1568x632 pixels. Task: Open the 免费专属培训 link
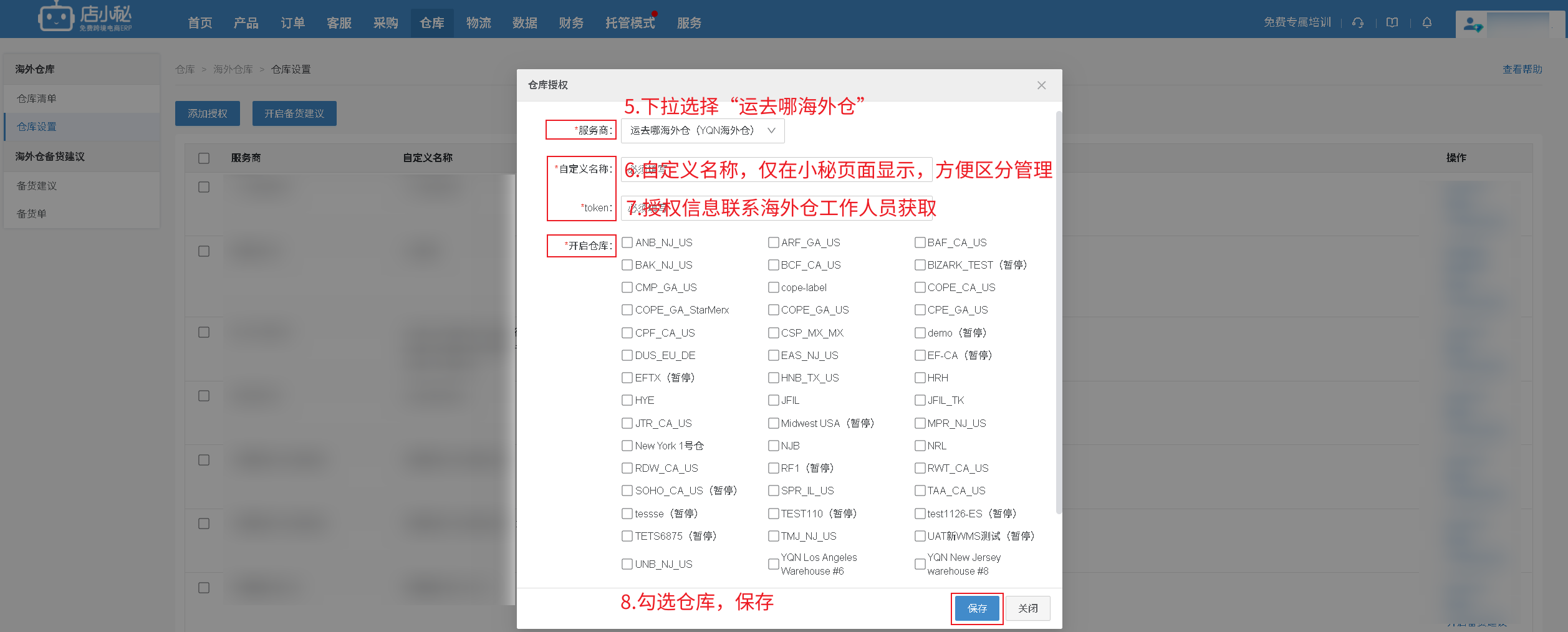(x=1297, y=22)
